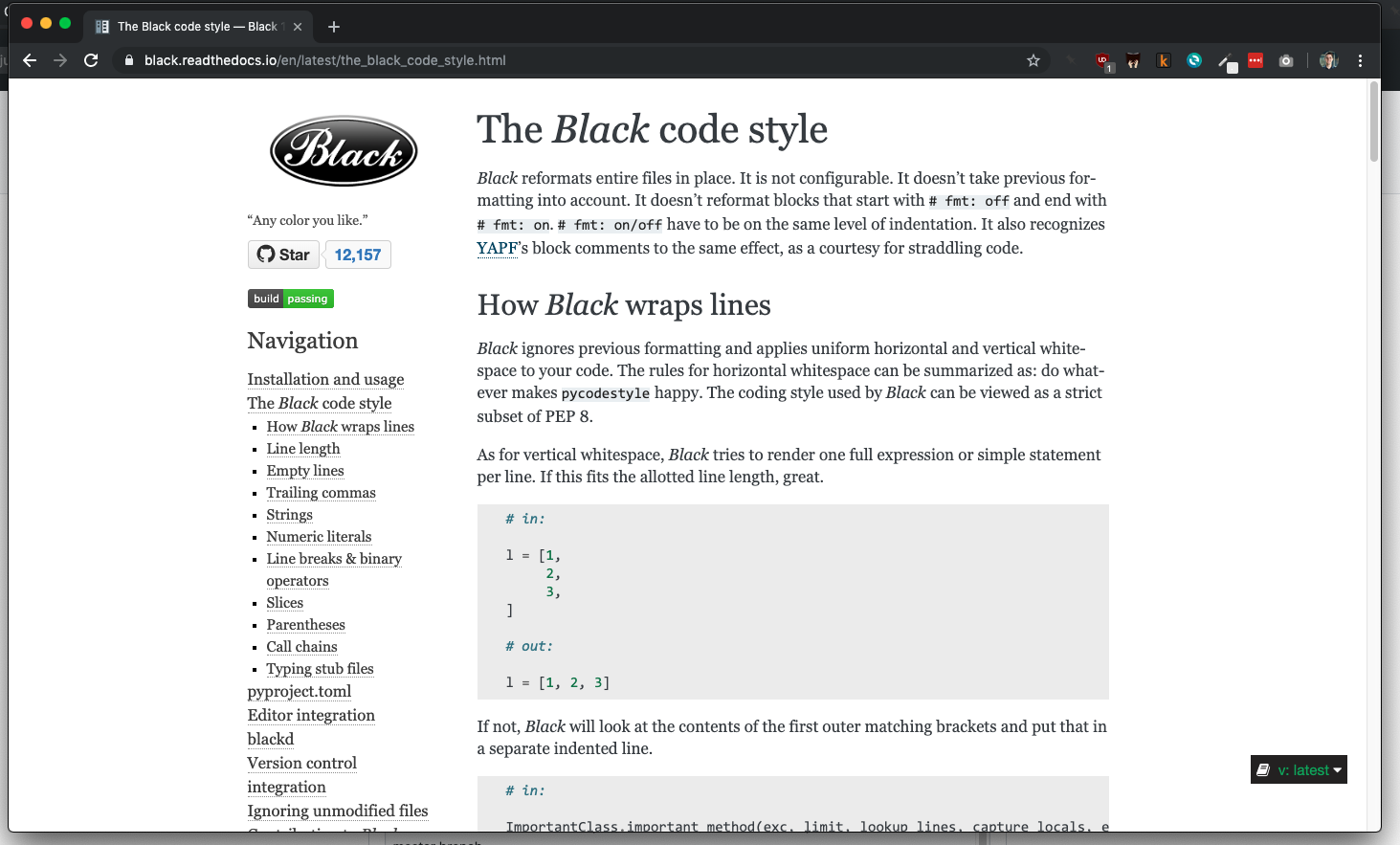Bookmark this page with the star icon

pyautogui.click(x=1033, y=59)
